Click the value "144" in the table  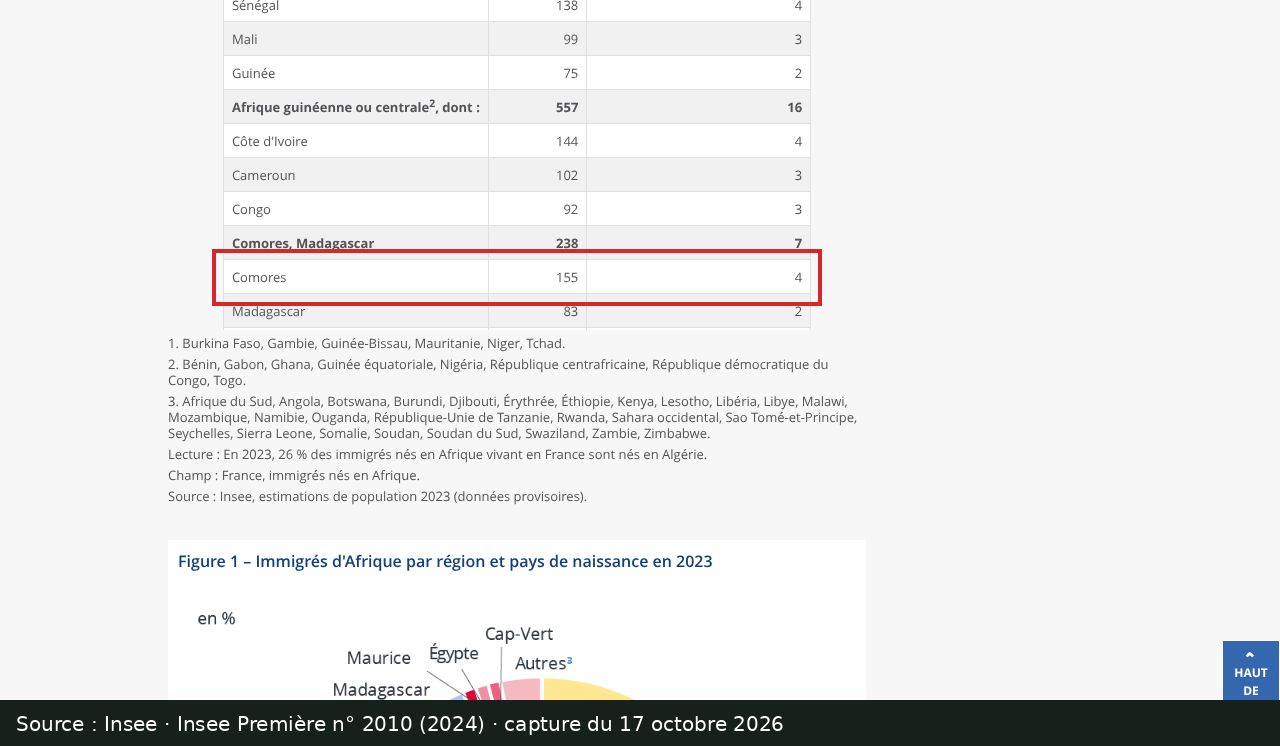(567, 141)
